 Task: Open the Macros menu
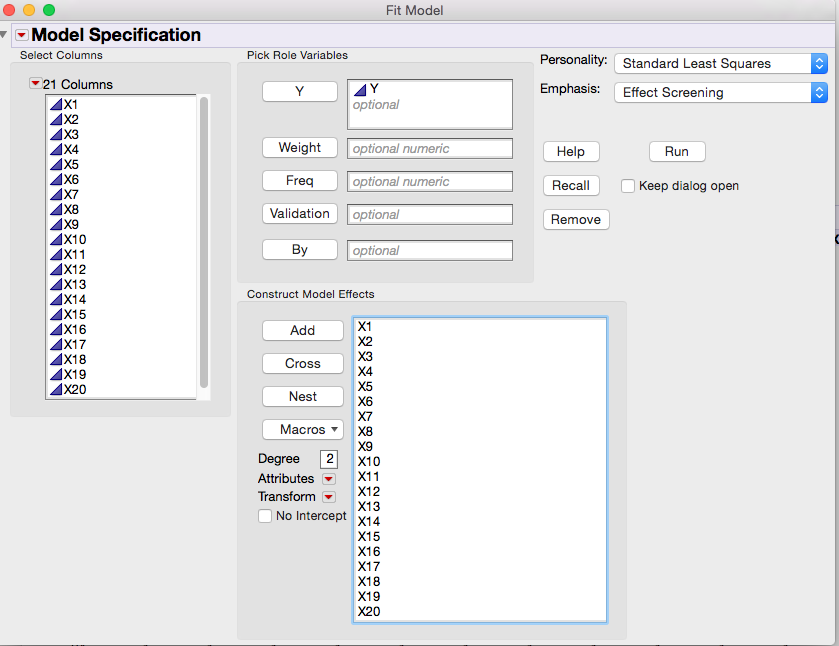click(302, 429)
